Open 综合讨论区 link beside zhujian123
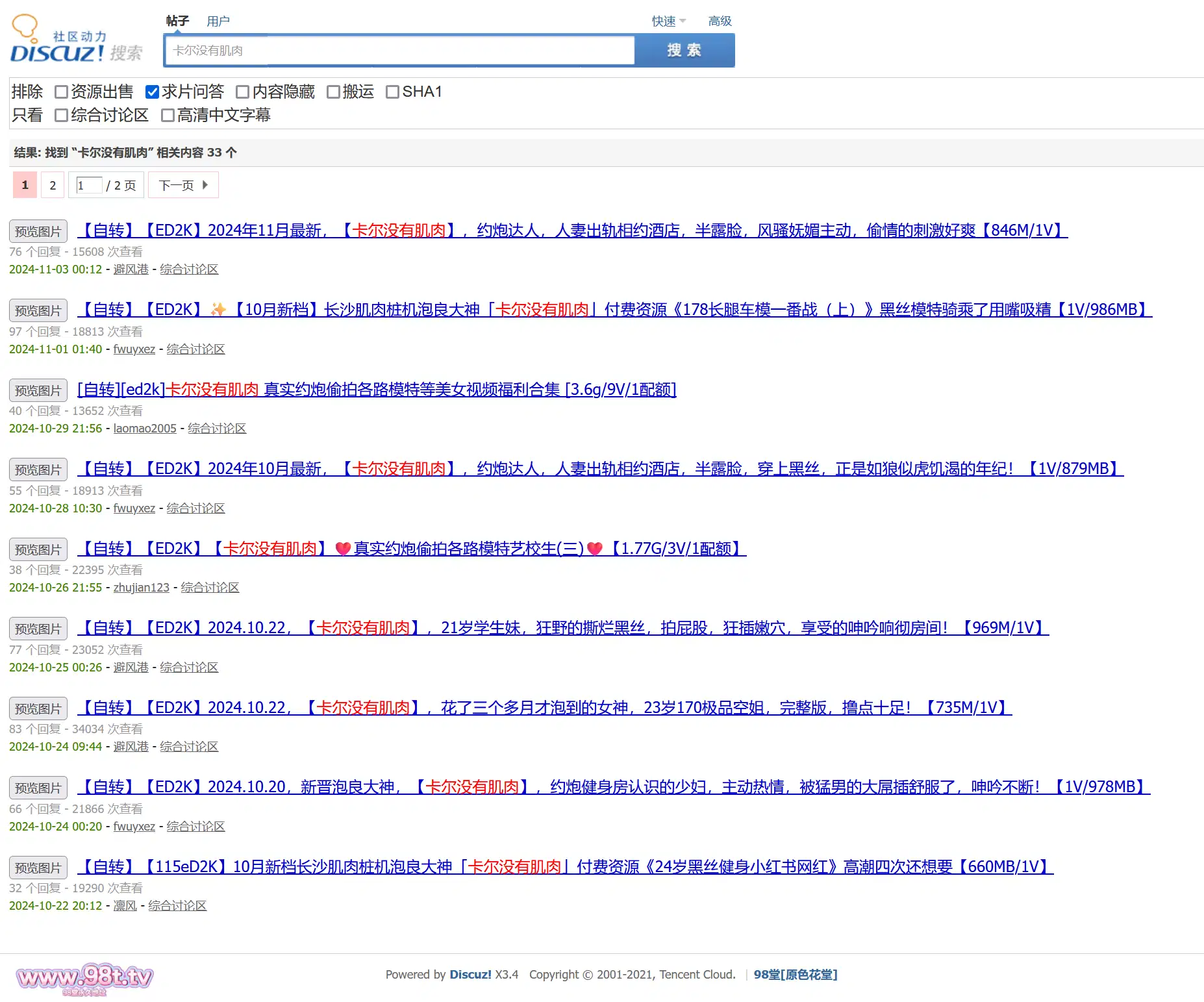This screenshot has width=1204, height=1002. (x=210, y=588)
